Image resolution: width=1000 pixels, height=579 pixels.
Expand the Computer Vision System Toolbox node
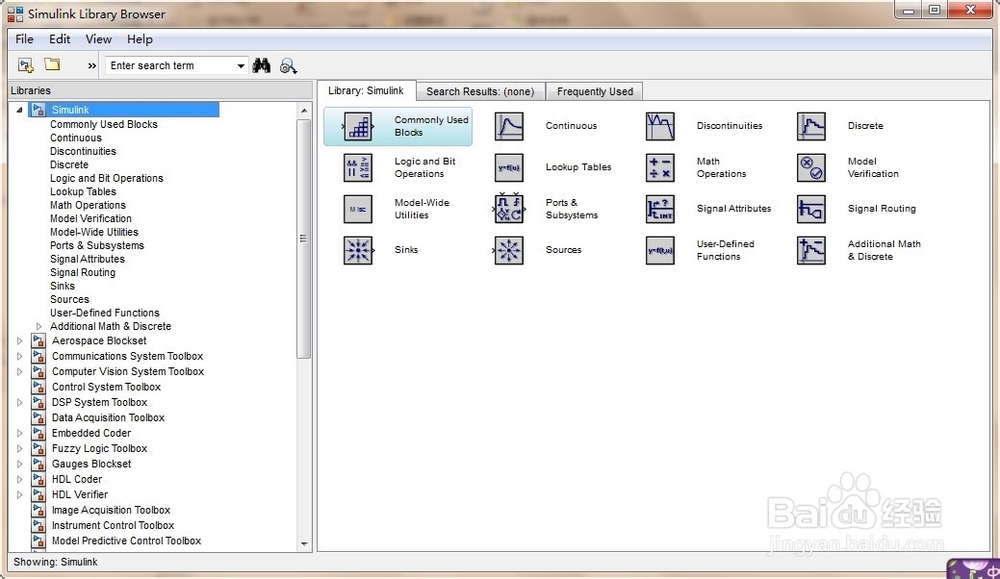coord(19,372)
